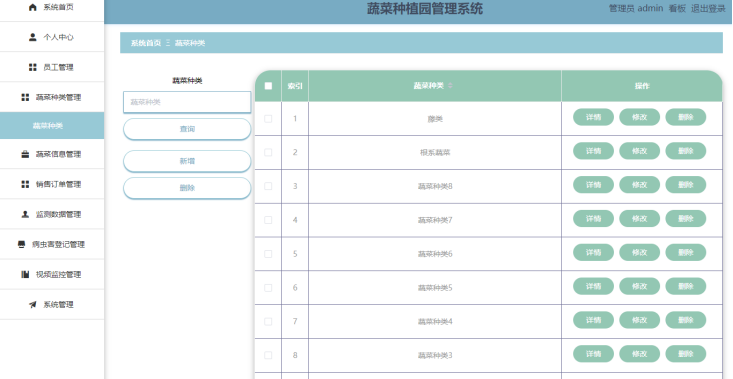The width and height of the screenshot is (733, 379).
Task: Click the 索引 column header
Action: tap(295, 86)
